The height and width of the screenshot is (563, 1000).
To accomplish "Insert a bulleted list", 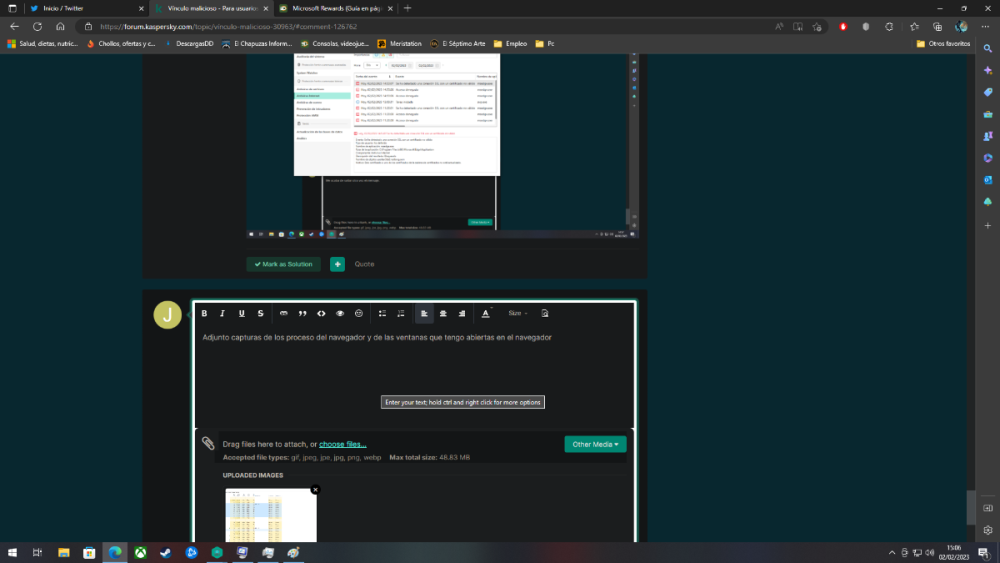I will point(382,313).
